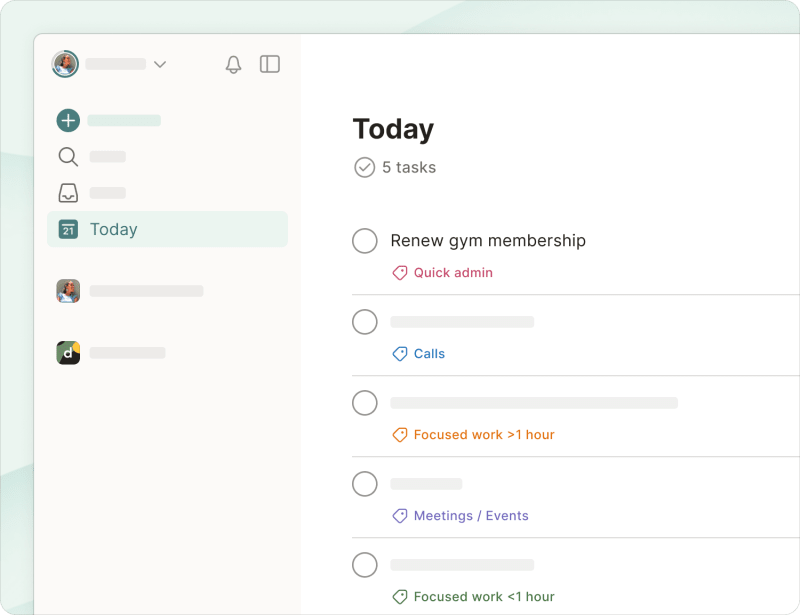
Task: Click the green plus add task icon
Action: tap(68, 120)
